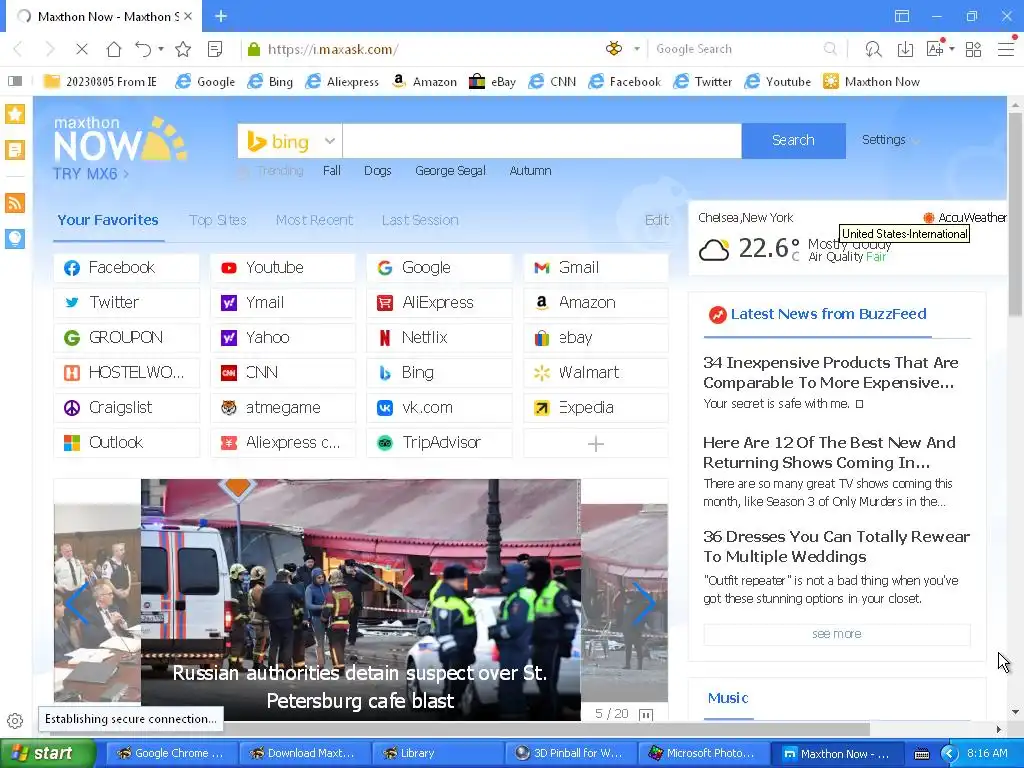Open the RSS feed reader in the sidebar
This screenshot has height=768, width=1024.
pos(15,202)
